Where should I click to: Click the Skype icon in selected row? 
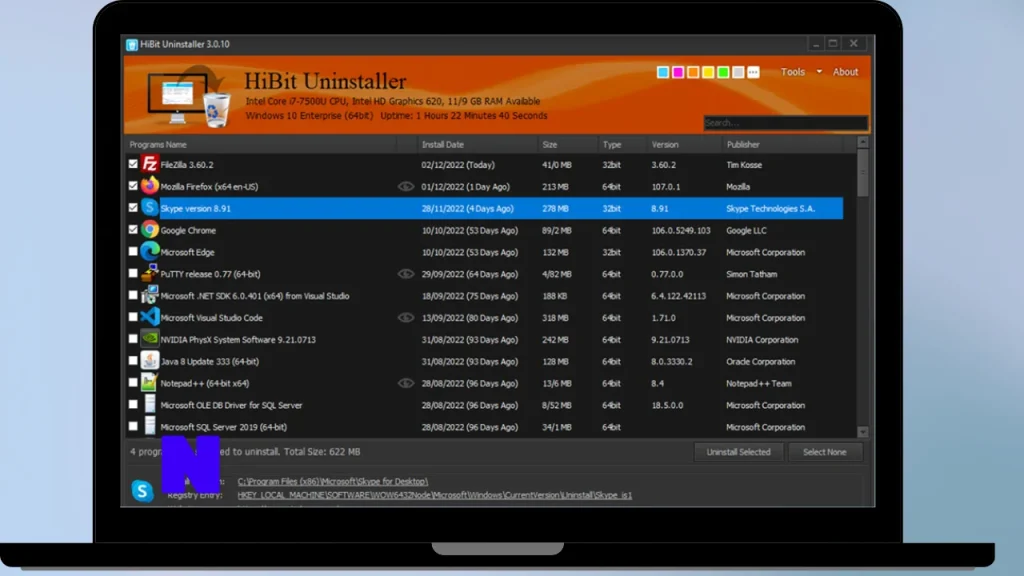pyautogui.click(x=150, y=208)
